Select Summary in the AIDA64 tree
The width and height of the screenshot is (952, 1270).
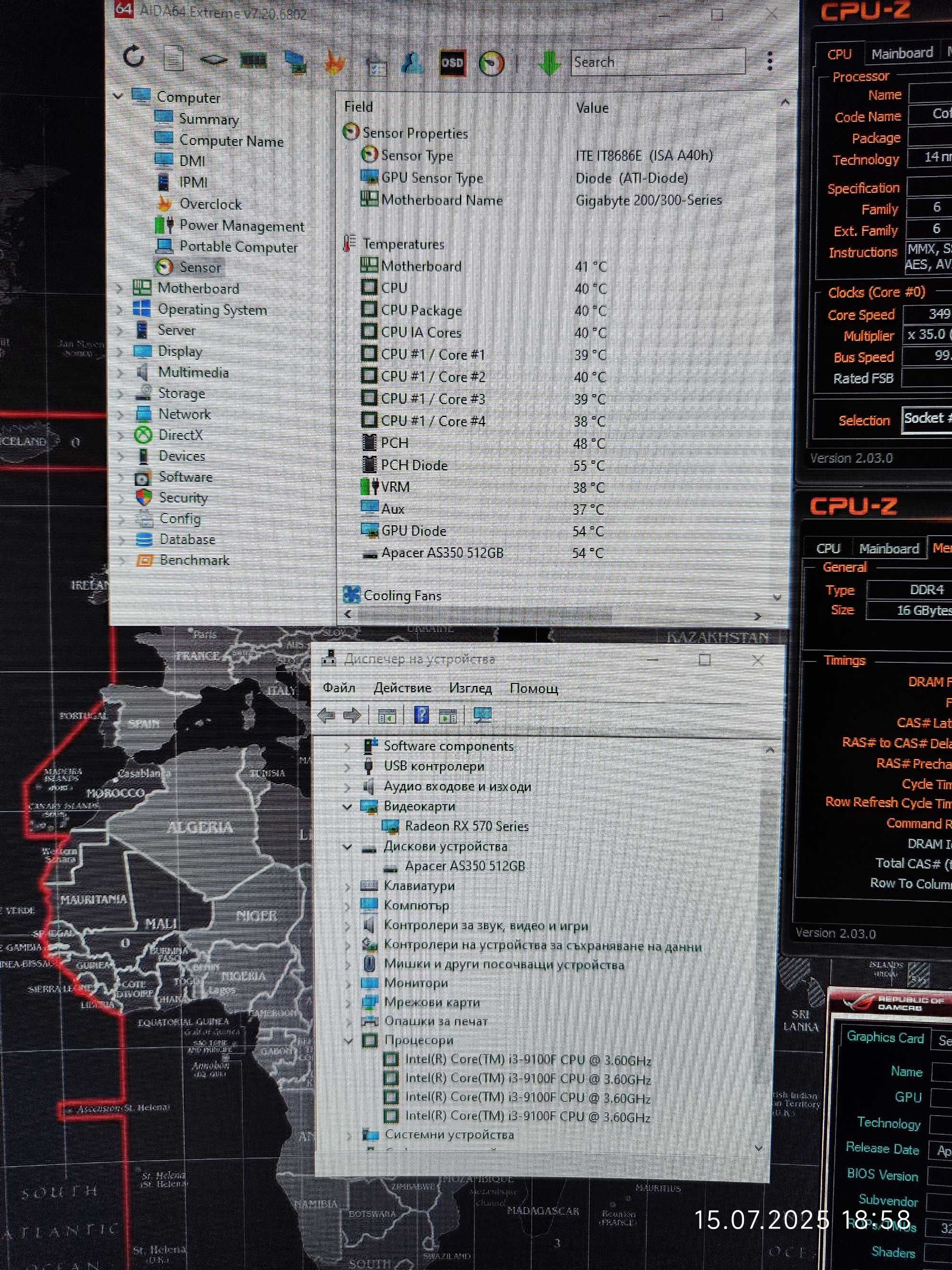pyautogui.click(x=209, y=119)
